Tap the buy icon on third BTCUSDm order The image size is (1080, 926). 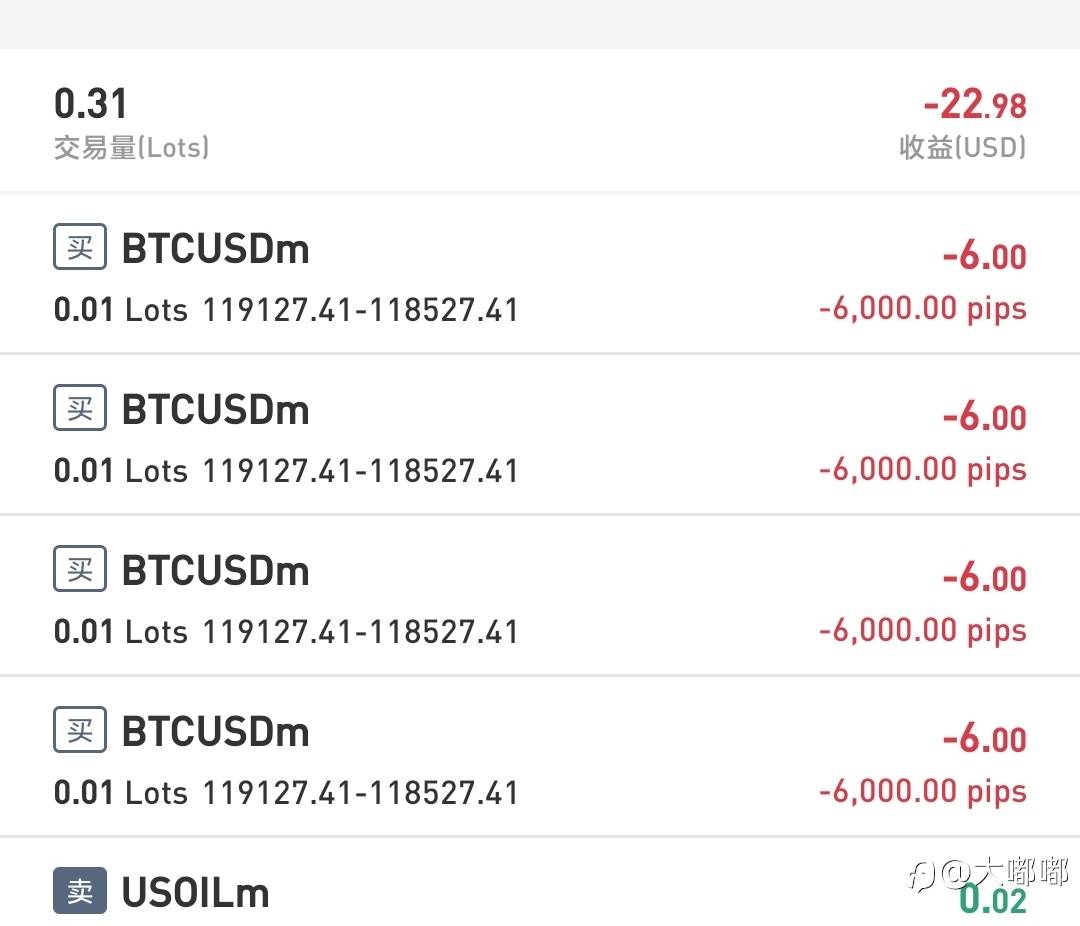click(79, 569)
